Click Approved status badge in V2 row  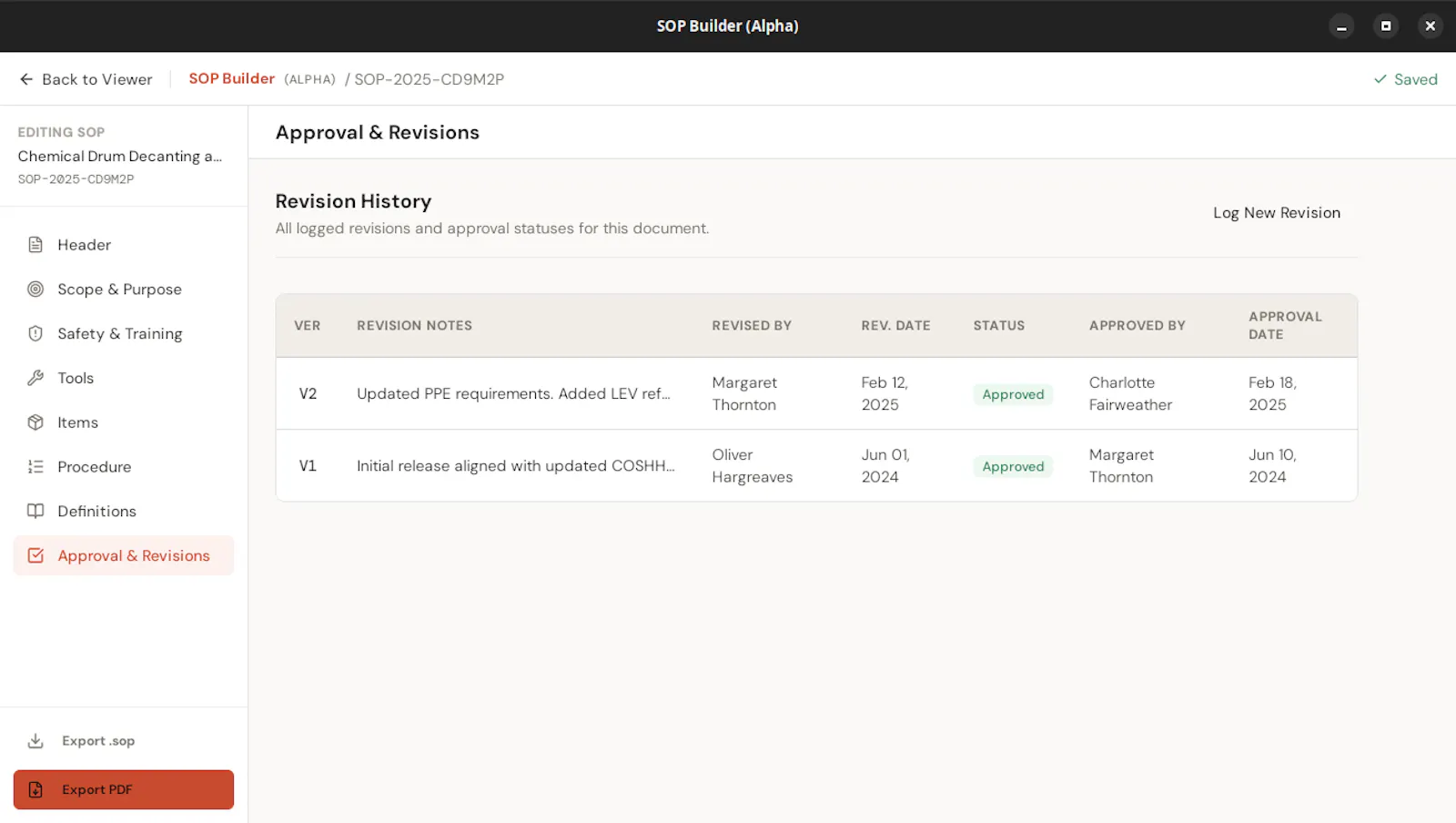[x=1013, y=394]
